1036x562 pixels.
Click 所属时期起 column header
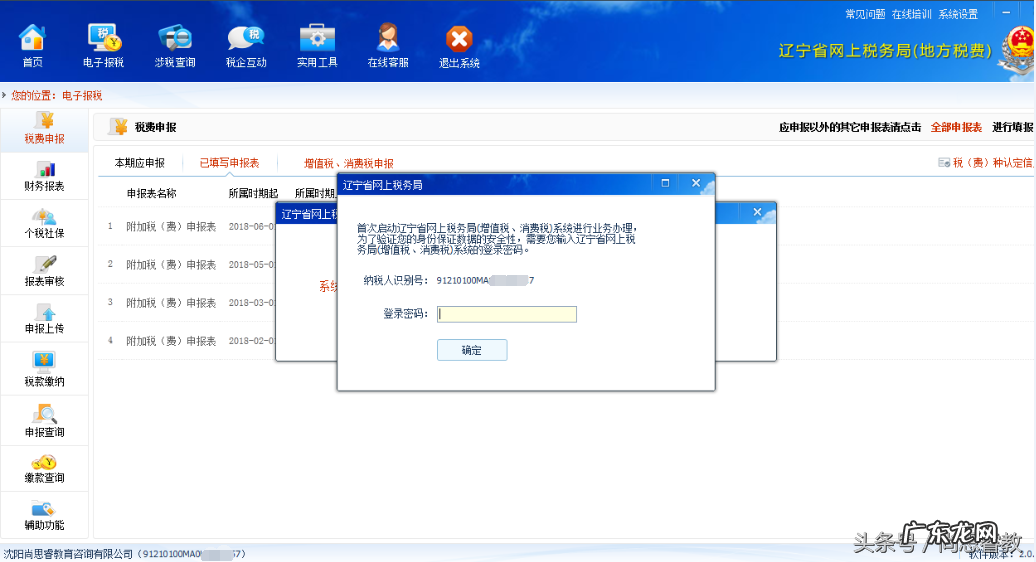click(253, 193)
